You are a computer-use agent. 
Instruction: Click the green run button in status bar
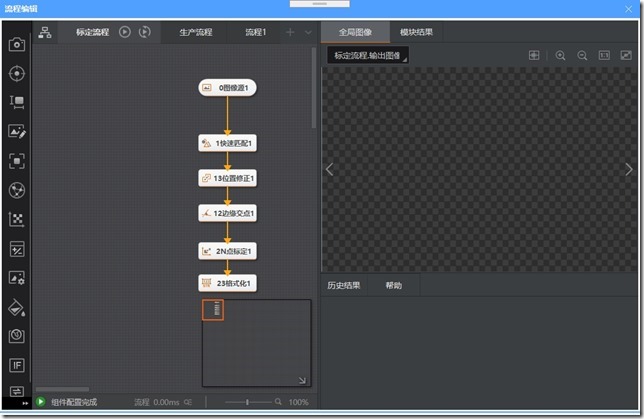click(41, 401)
